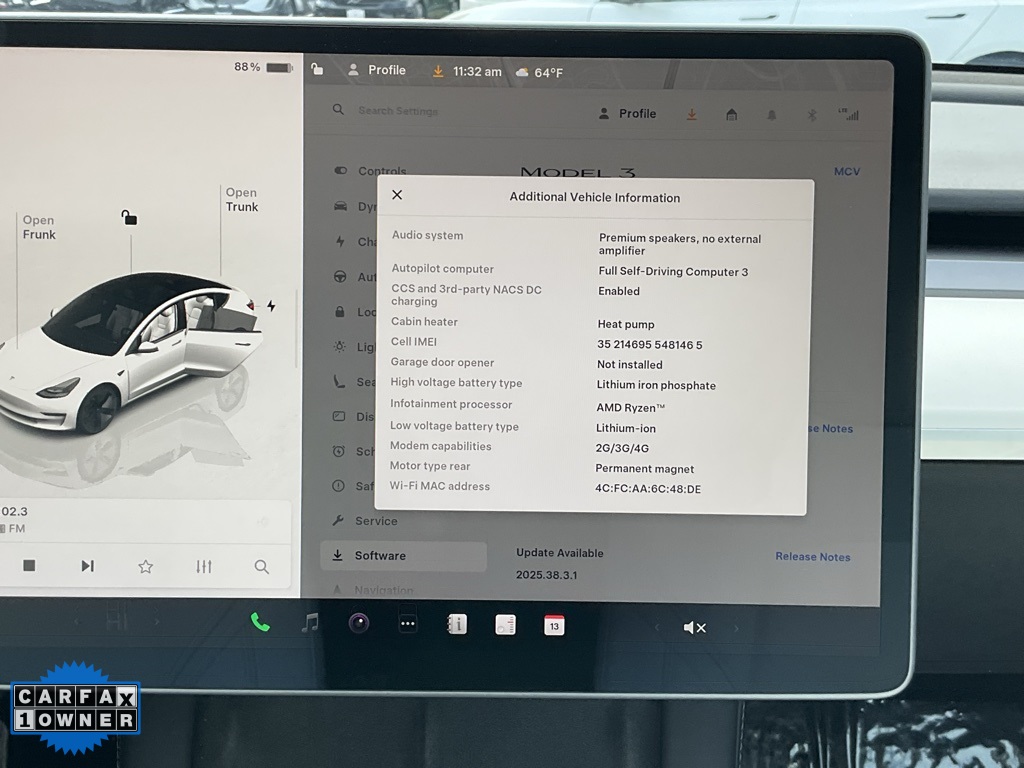This screenshot has width=1024, height=768.
Task: Open the media equalizer sliders icon
Action: click(204, 566)
